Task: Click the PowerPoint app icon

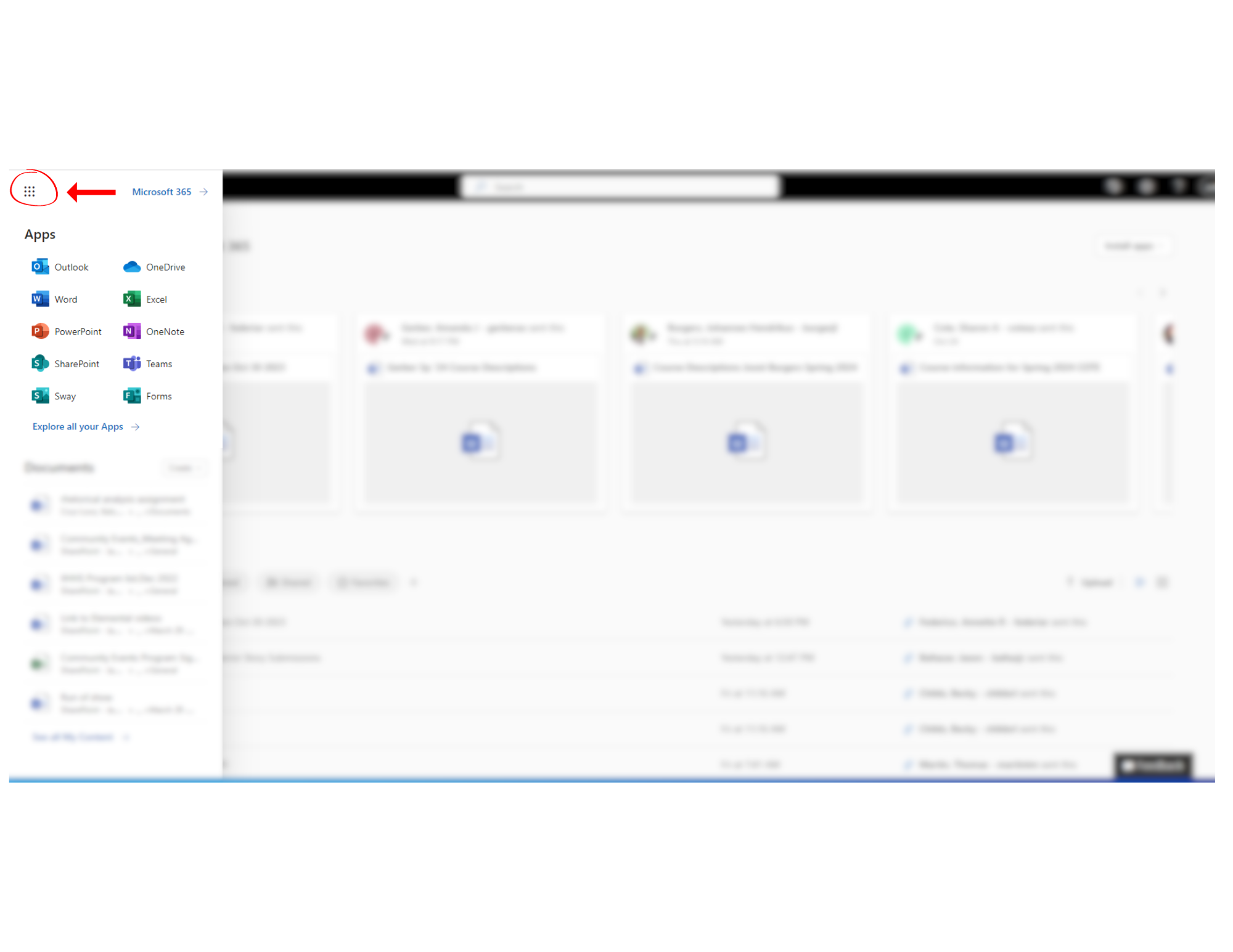Action: point(40,331)
